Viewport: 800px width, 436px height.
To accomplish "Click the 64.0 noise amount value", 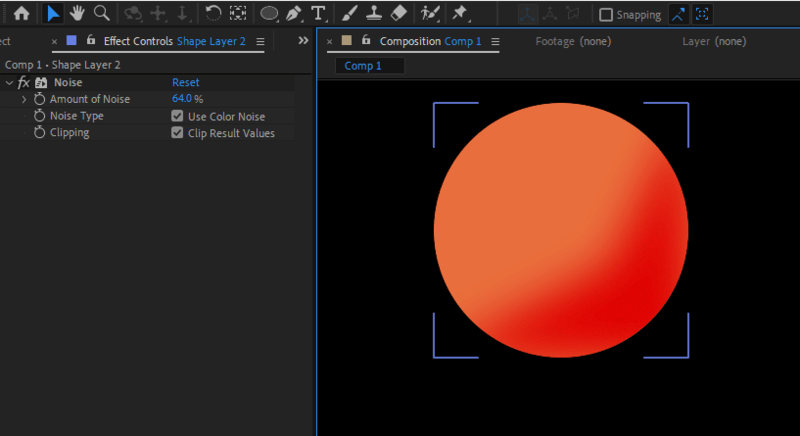I will tap(181, 100).
